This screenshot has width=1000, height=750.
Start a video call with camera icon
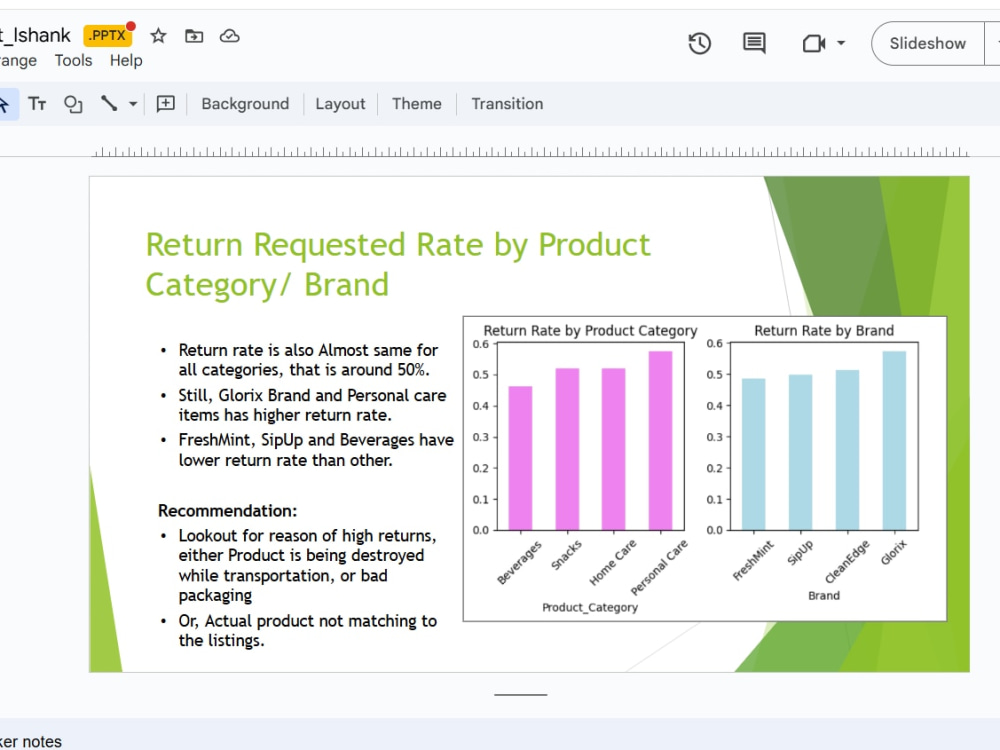coord(814,43)
